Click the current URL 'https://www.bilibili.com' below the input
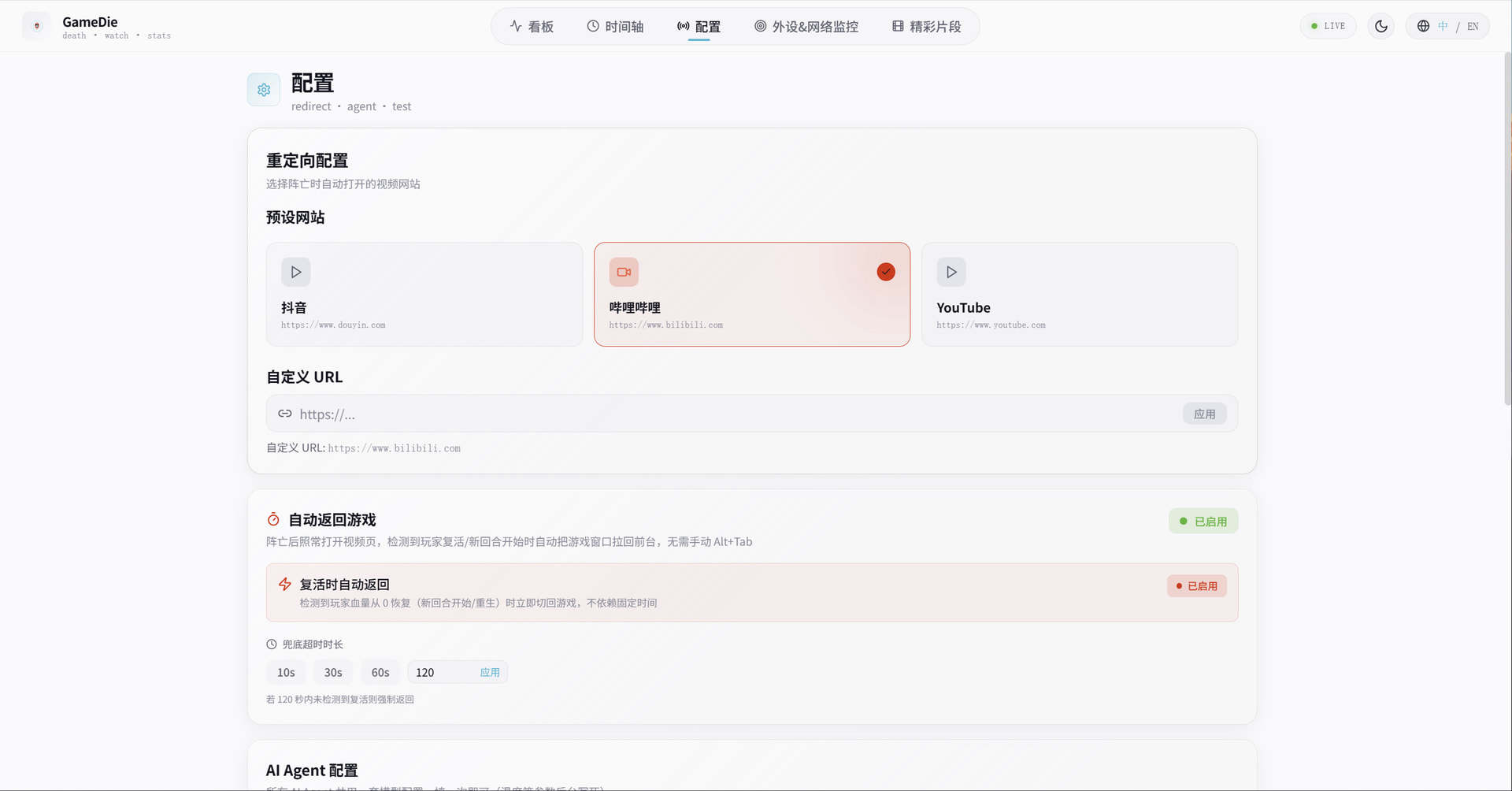The height and width of the screenshot is (791, 1512). pos(395,448)
